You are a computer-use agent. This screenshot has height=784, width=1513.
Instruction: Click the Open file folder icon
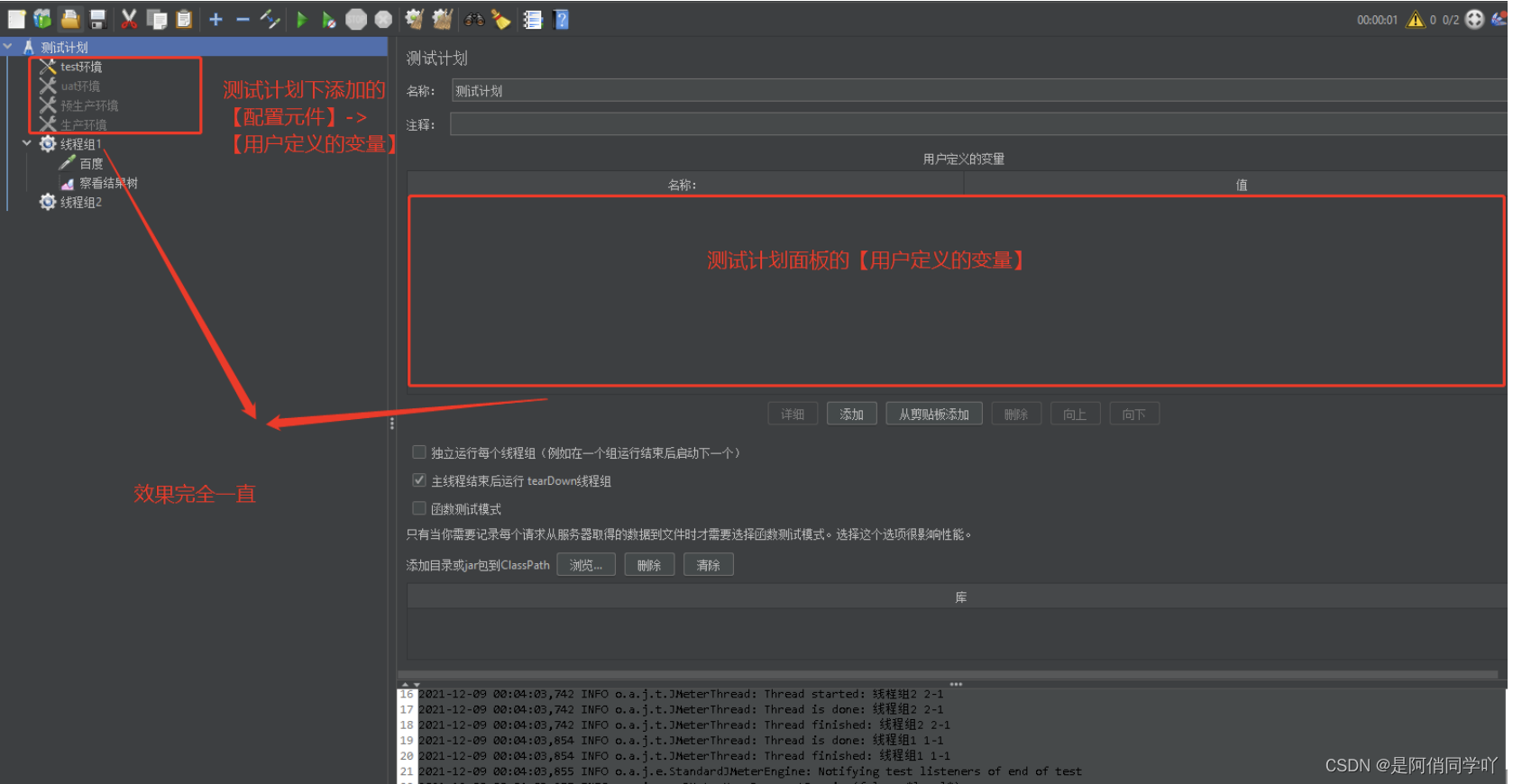click(70, 19)
